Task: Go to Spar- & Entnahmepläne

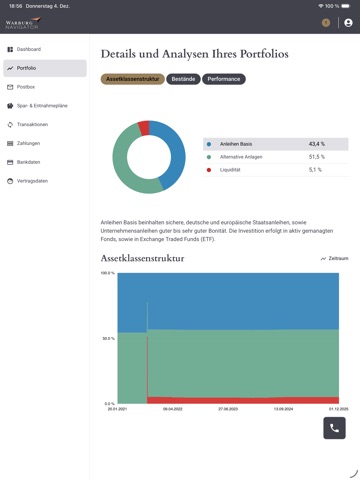Action: point(45,106)
